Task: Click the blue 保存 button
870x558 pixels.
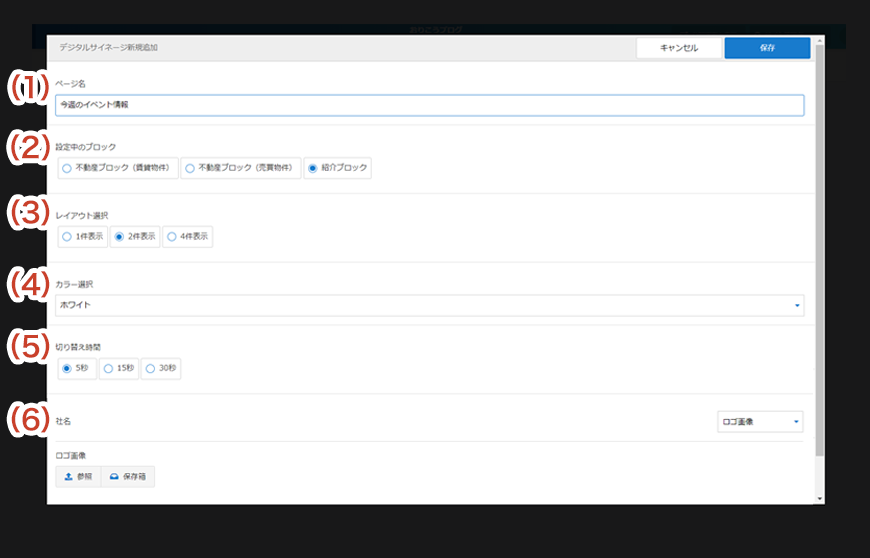Action: 767,48
